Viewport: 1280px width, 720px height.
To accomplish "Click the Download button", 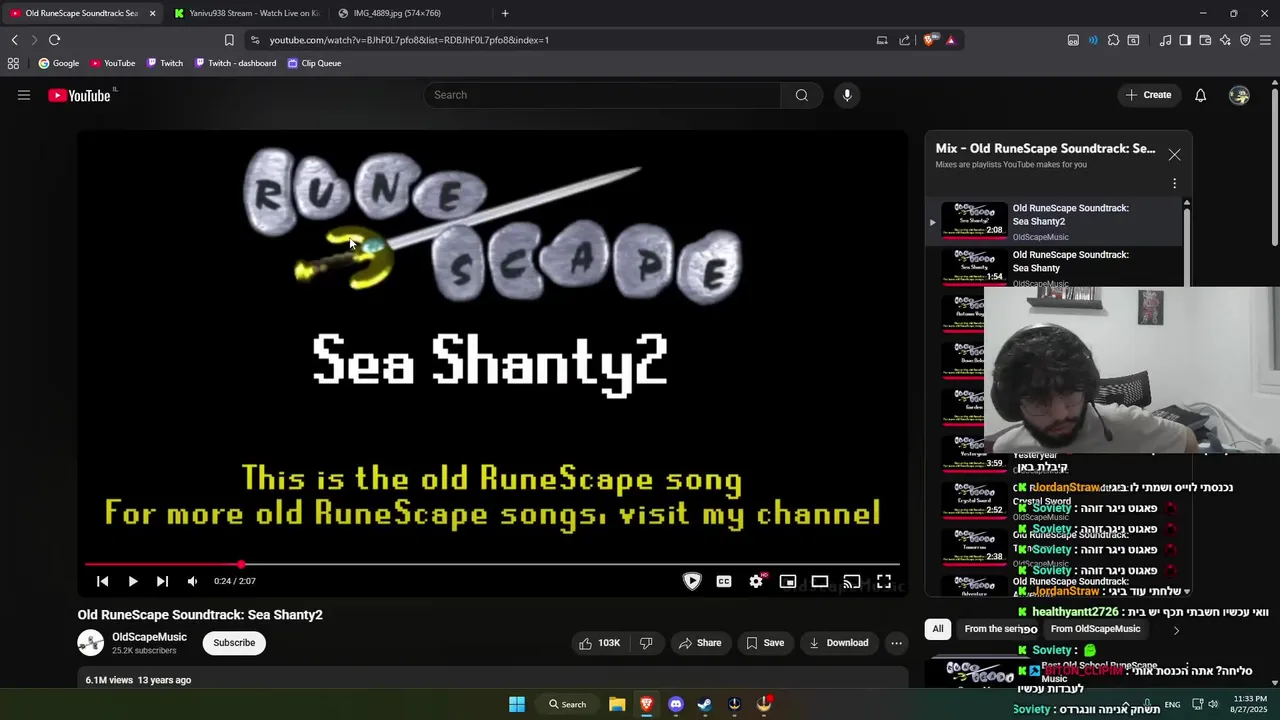I will pyautogui.click(x=839, y=643).
